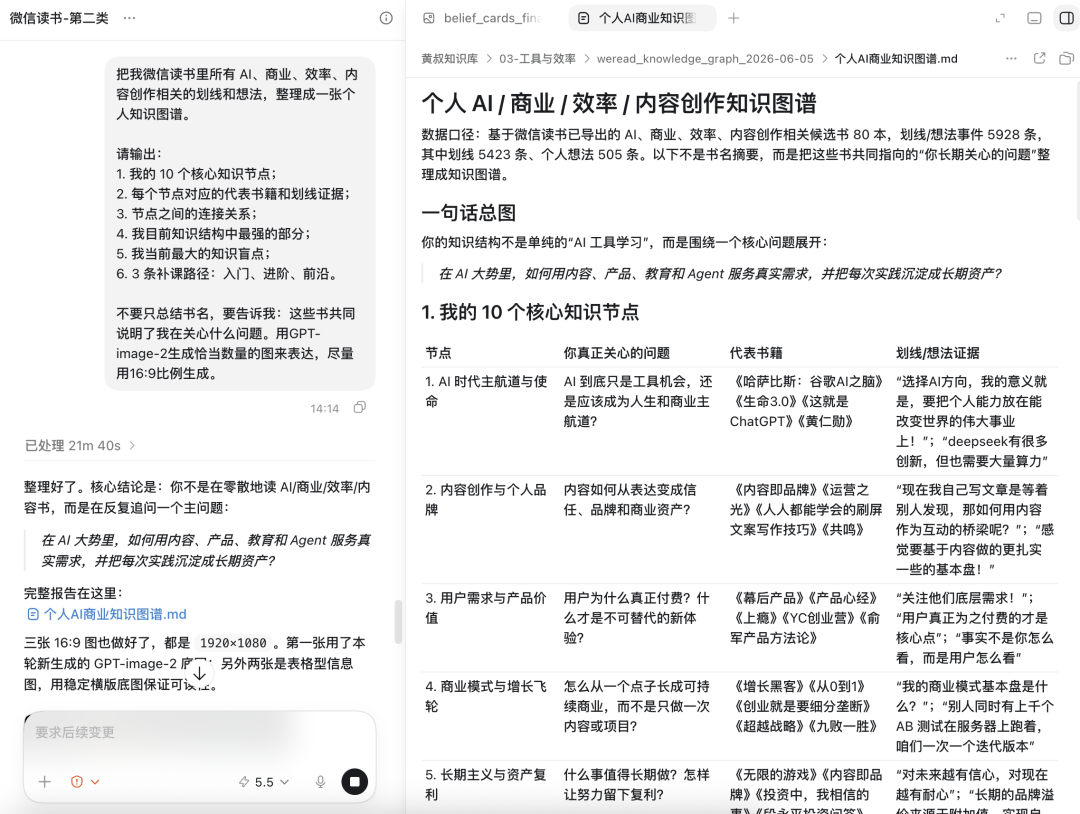This screenshot has height=814, width=1080.
Task: Open the 03-工具与效率 breadcrumb folder
Action: click(537, 59)
